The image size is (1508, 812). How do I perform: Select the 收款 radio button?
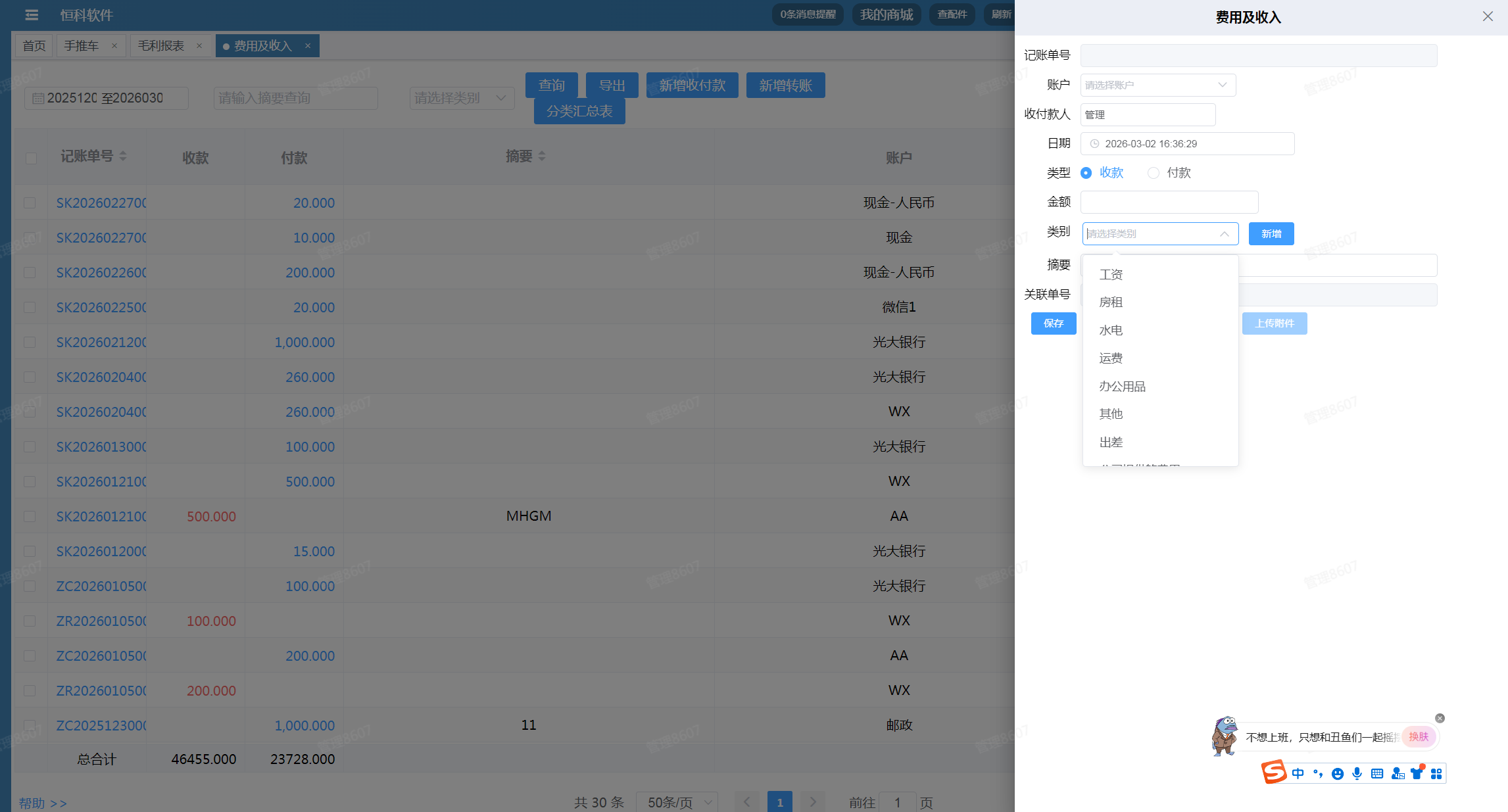coord(1086,173)
